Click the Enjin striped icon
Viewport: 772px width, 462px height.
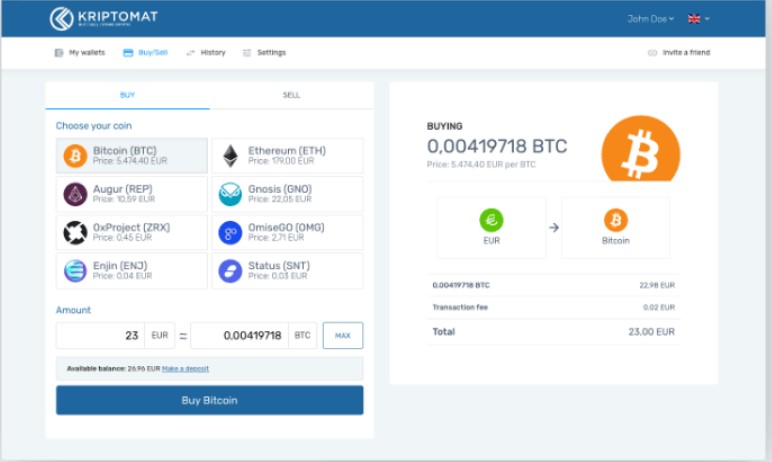[75, 271]
